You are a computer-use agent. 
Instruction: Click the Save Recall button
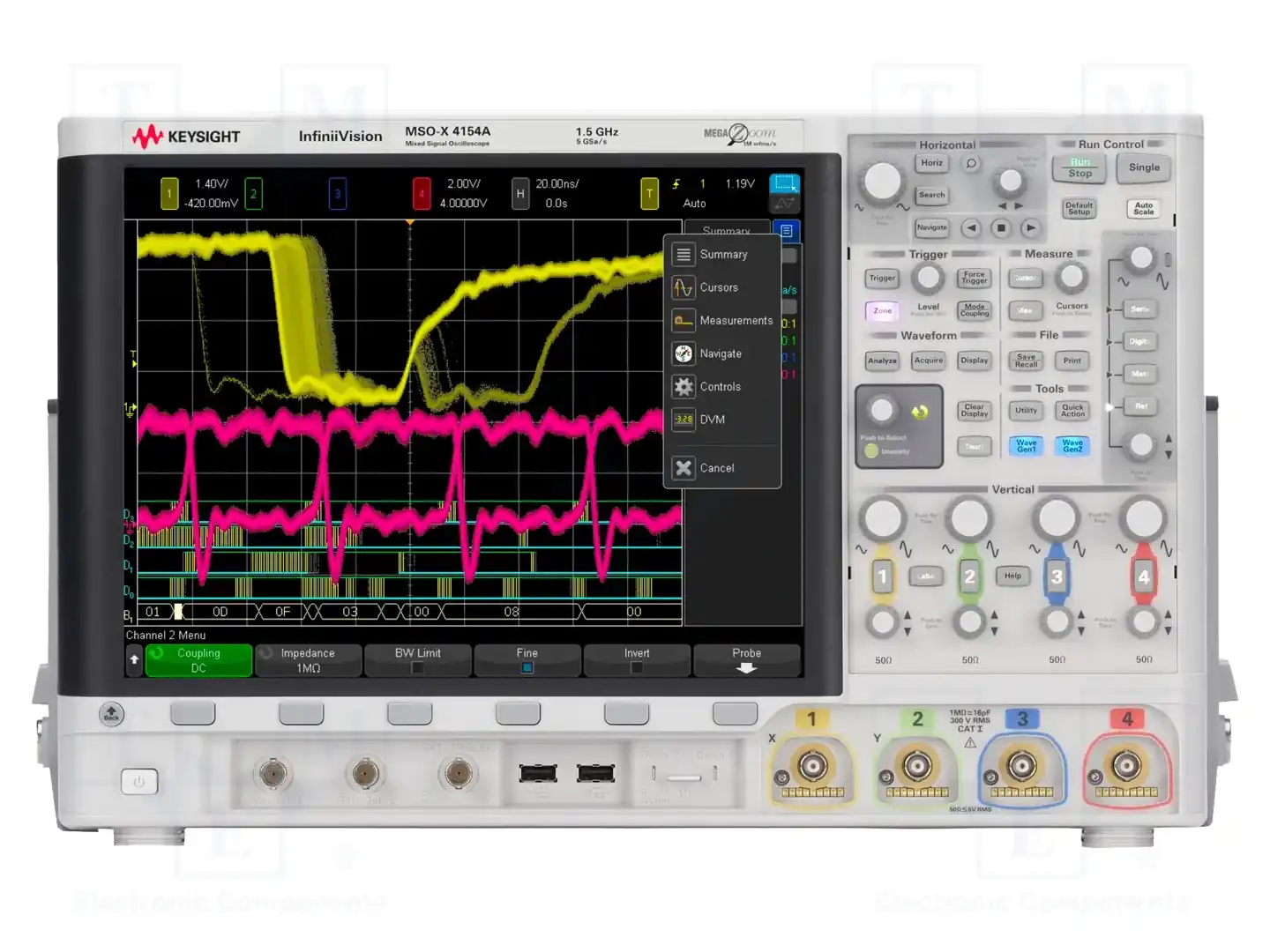click(1026, 361)
